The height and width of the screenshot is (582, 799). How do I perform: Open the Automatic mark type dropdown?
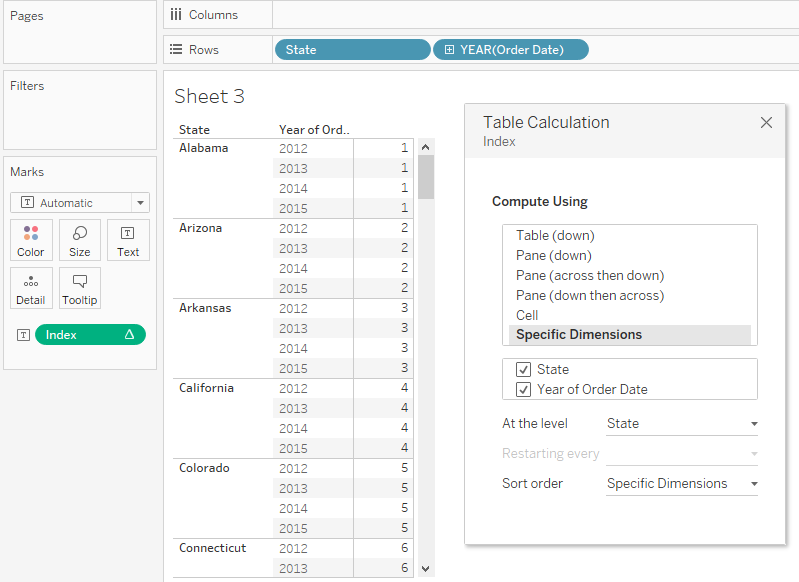point(80,202)
